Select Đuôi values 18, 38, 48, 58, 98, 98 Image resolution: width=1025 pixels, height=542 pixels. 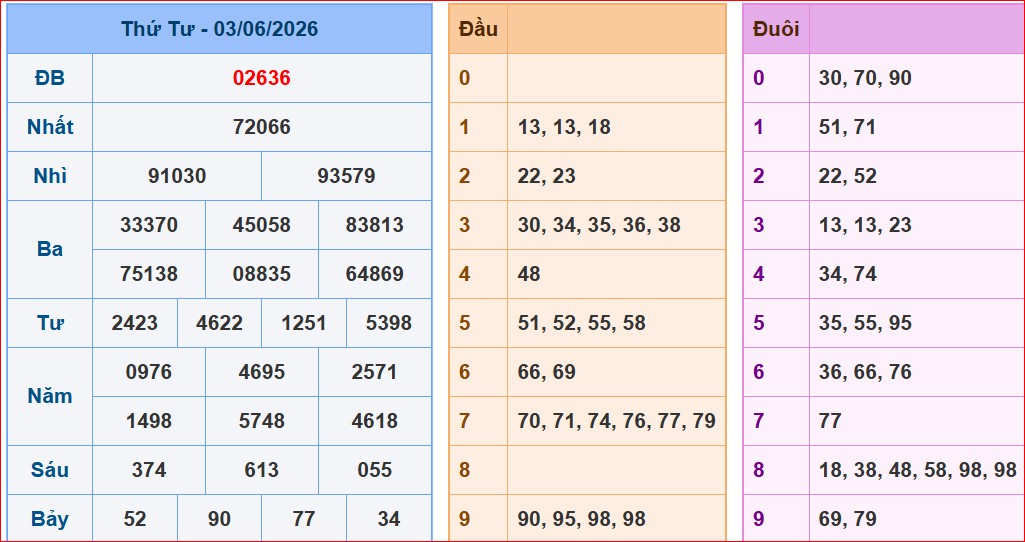(x=917, y=470)
